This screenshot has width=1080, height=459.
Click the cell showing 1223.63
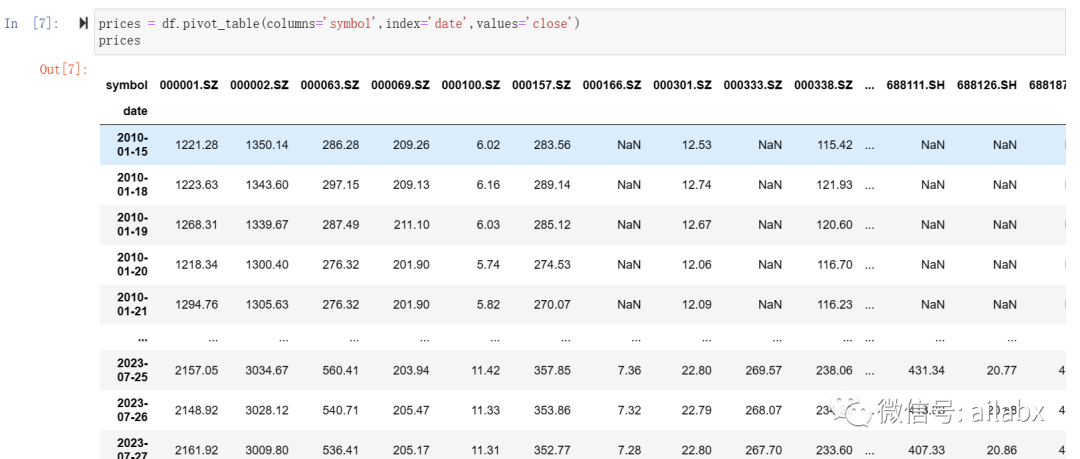pos(197,185)
